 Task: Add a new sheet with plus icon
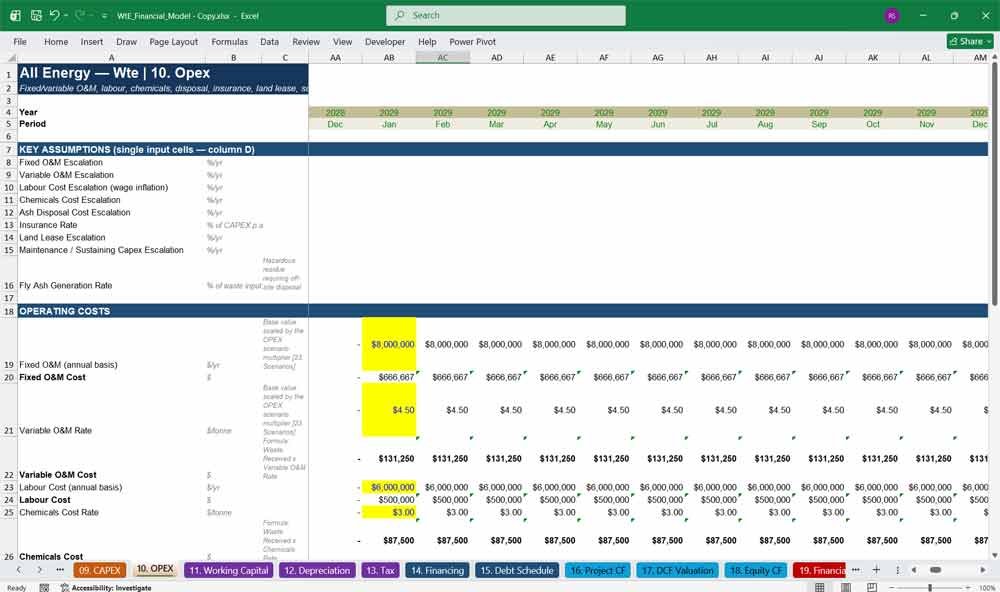(x=876, y=570)
